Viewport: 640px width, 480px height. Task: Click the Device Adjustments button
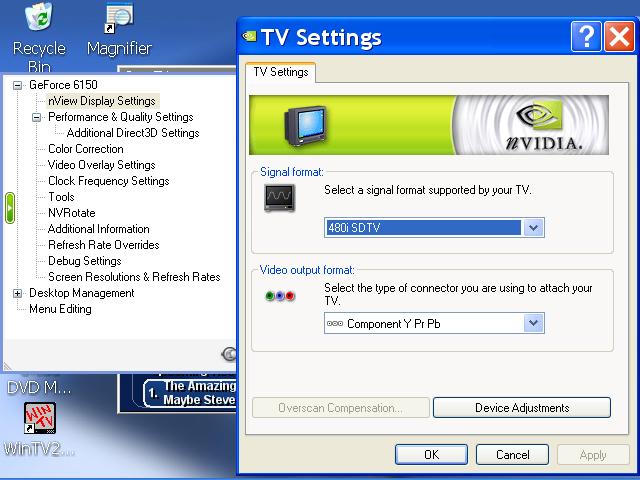tap(522, 408)
